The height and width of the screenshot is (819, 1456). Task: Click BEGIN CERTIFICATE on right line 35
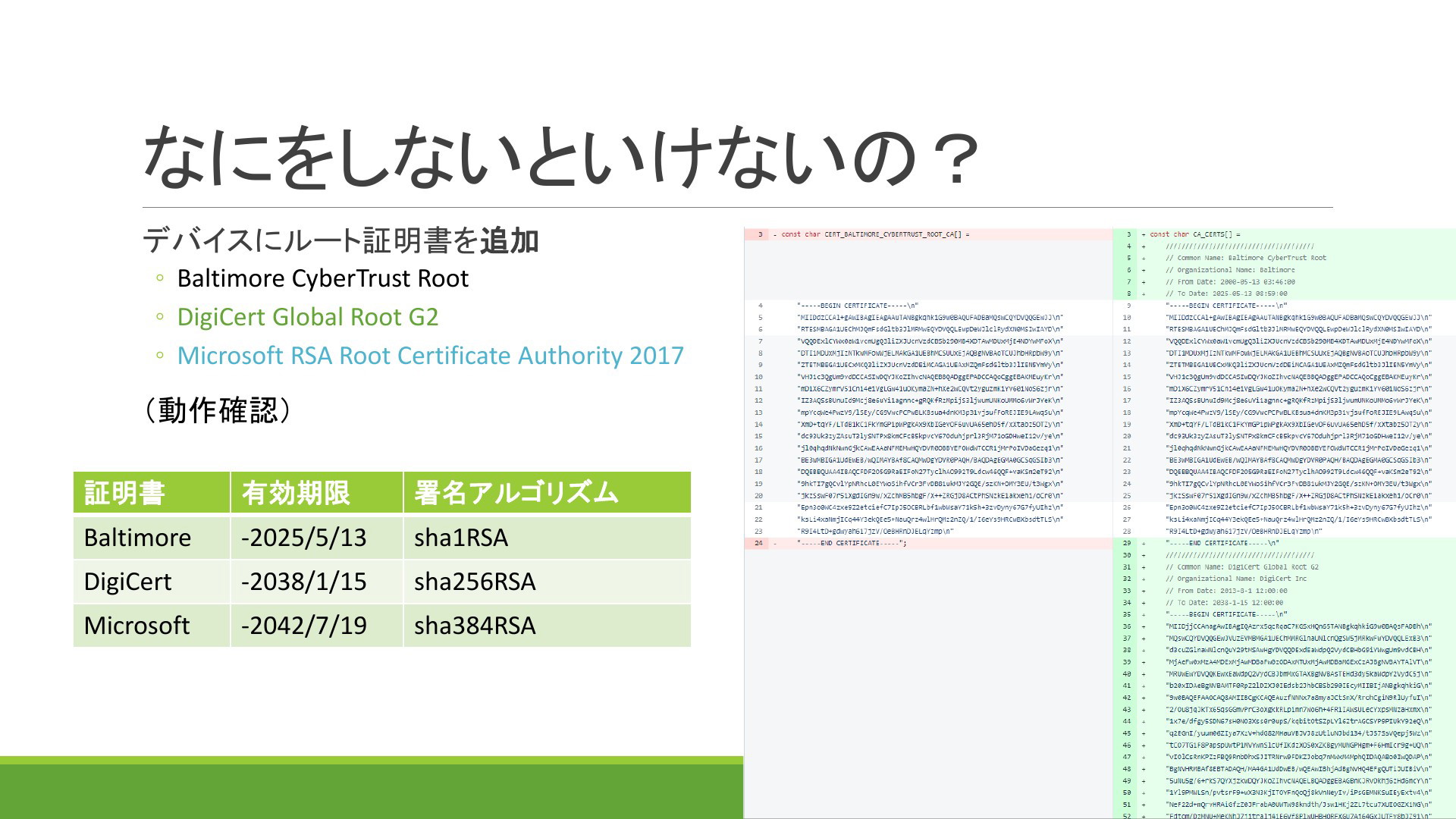[1226, 614]
